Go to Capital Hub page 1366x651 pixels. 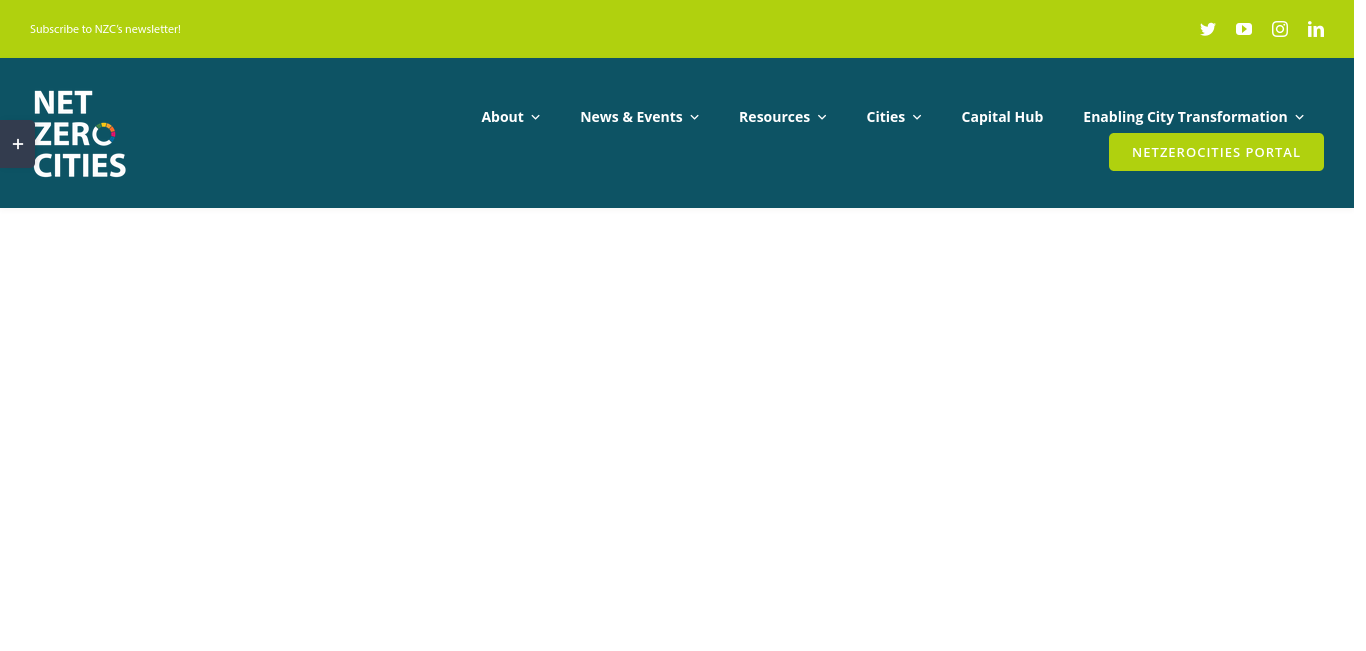click(1002, 117)
